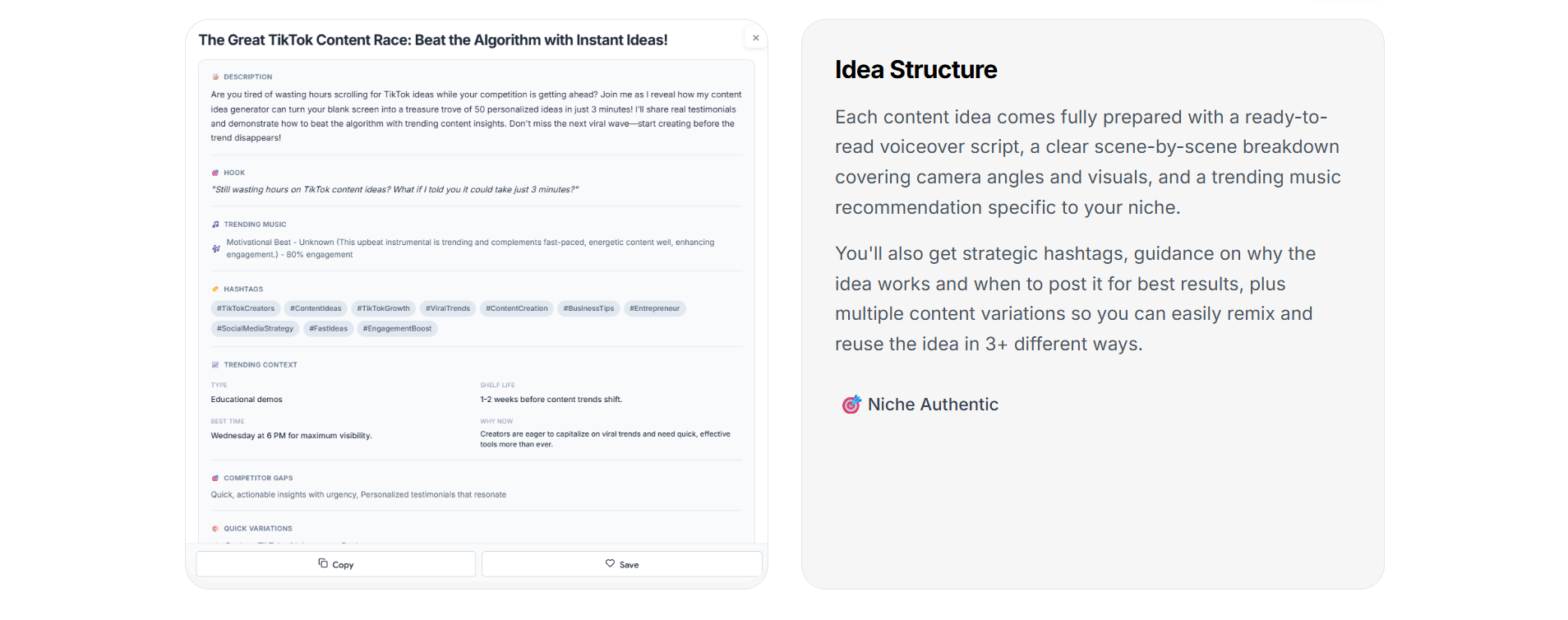Close the content idea dialog
Viewport: 1568px width, 620px height.
[x=755, y=37]
